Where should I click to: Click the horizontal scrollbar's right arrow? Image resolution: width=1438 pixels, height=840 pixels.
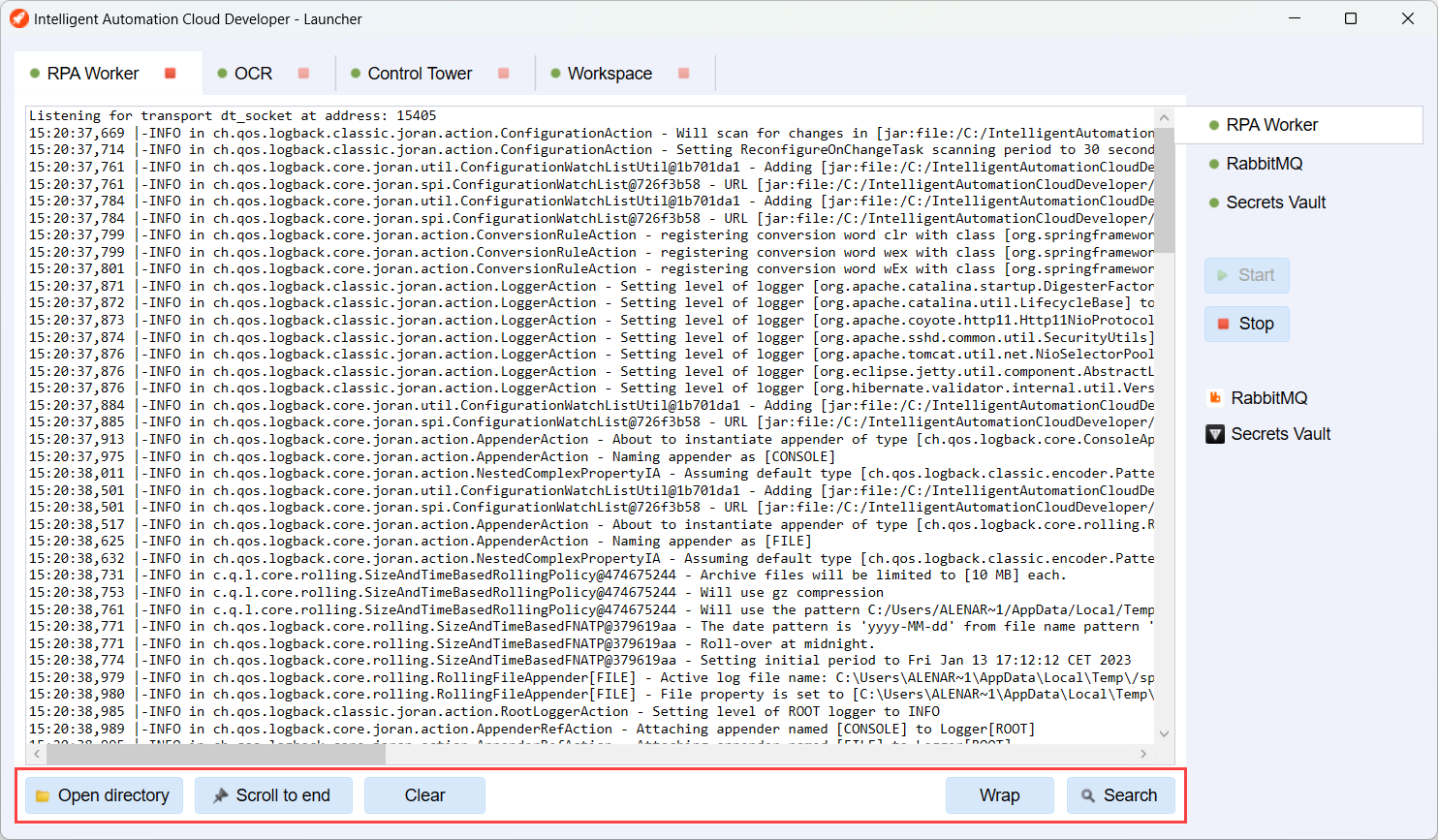[1143, 754]
